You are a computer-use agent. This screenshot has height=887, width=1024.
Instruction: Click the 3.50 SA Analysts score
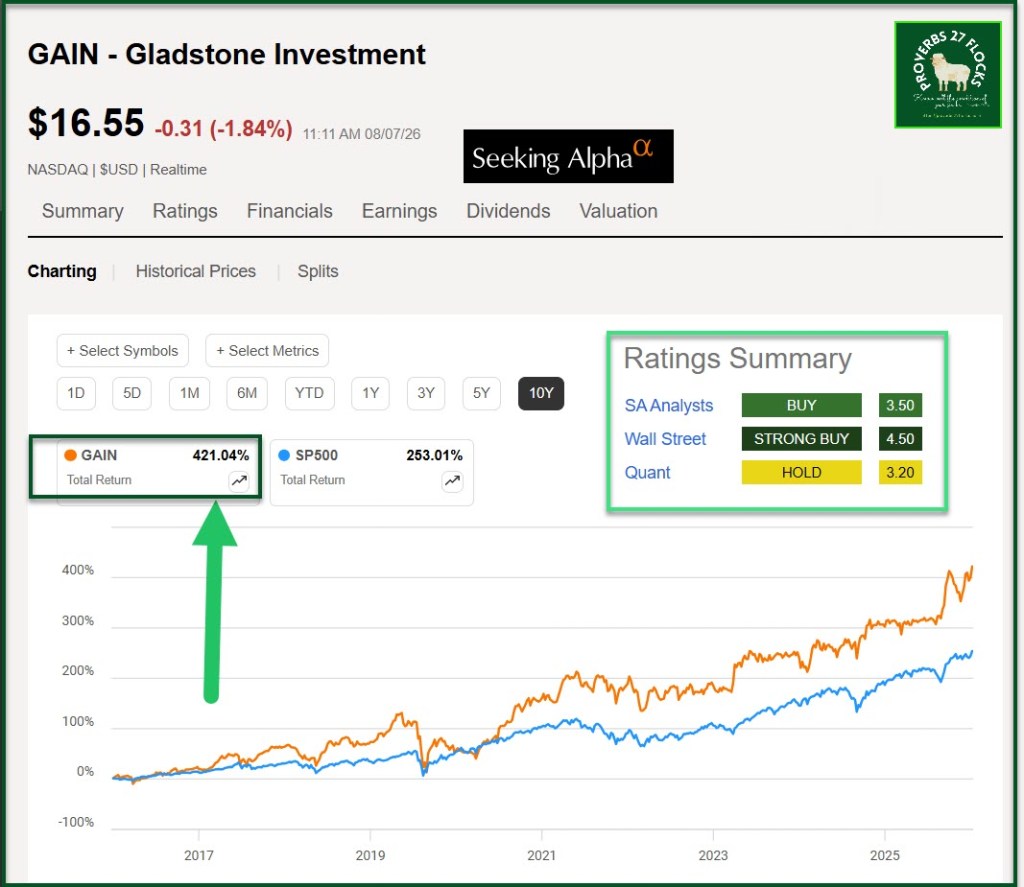tap(900, 405)
